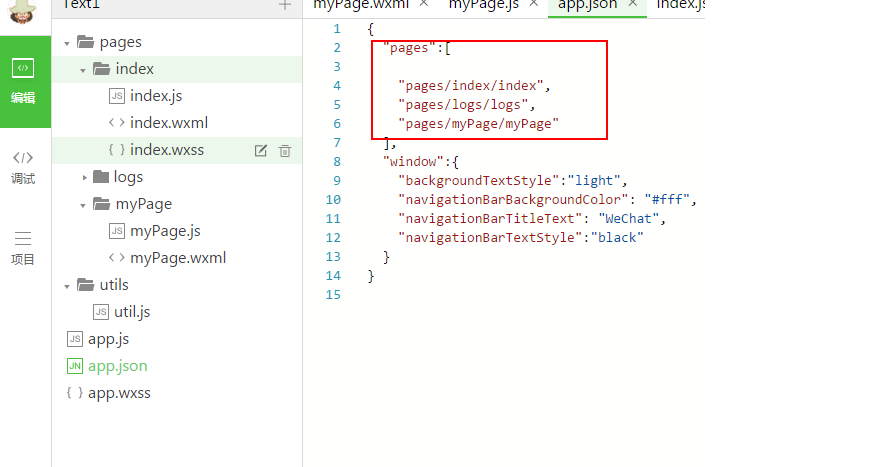Click the angle-bracket icon beside myPage.wxml

pyautogui.click(x=117, y=257)
